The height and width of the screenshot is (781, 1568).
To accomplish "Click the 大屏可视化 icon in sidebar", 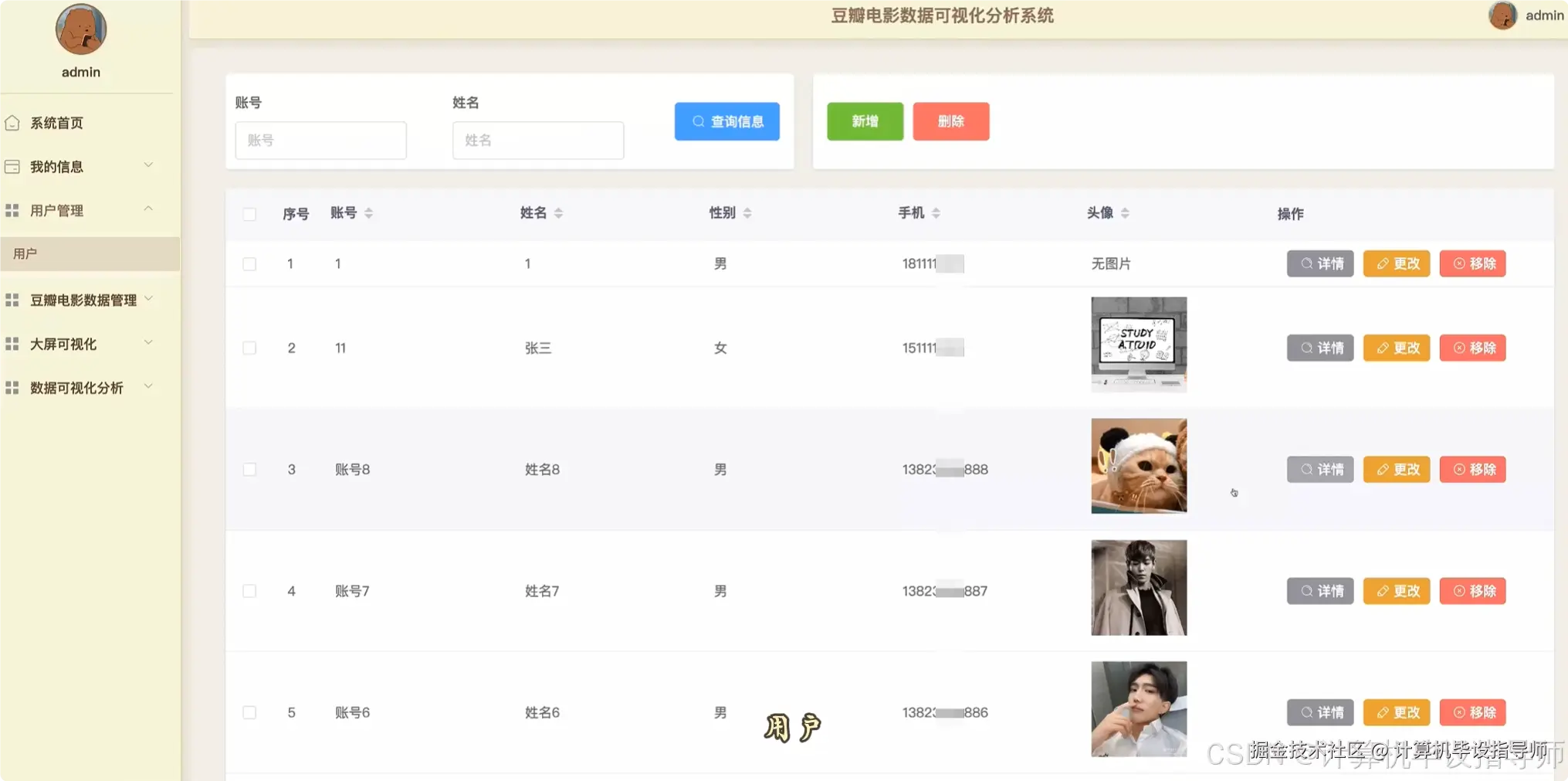I will [12, 344].
